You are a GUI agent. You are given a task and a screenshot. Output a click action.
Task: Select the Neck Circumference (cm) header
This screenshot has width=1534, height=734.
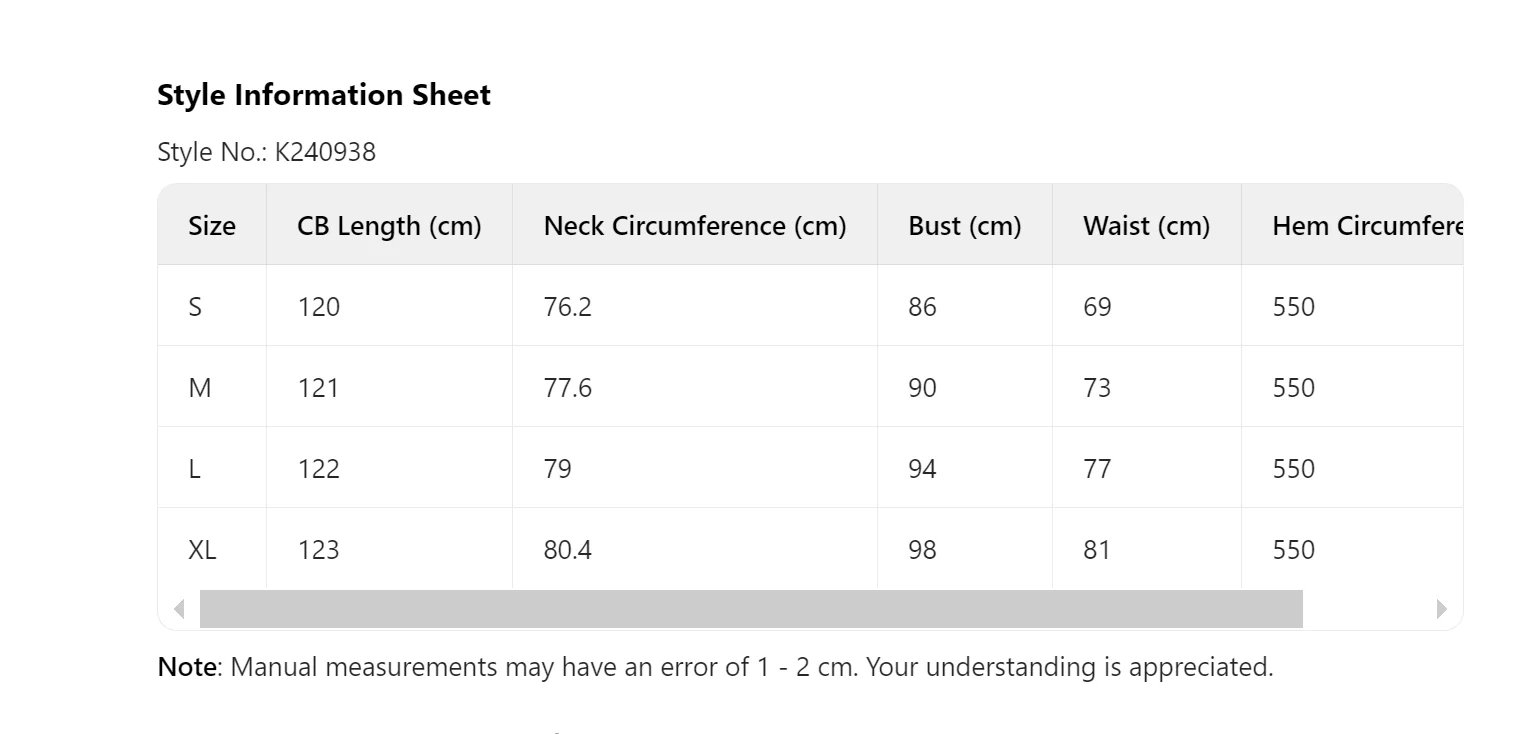[x=694, y=226]
